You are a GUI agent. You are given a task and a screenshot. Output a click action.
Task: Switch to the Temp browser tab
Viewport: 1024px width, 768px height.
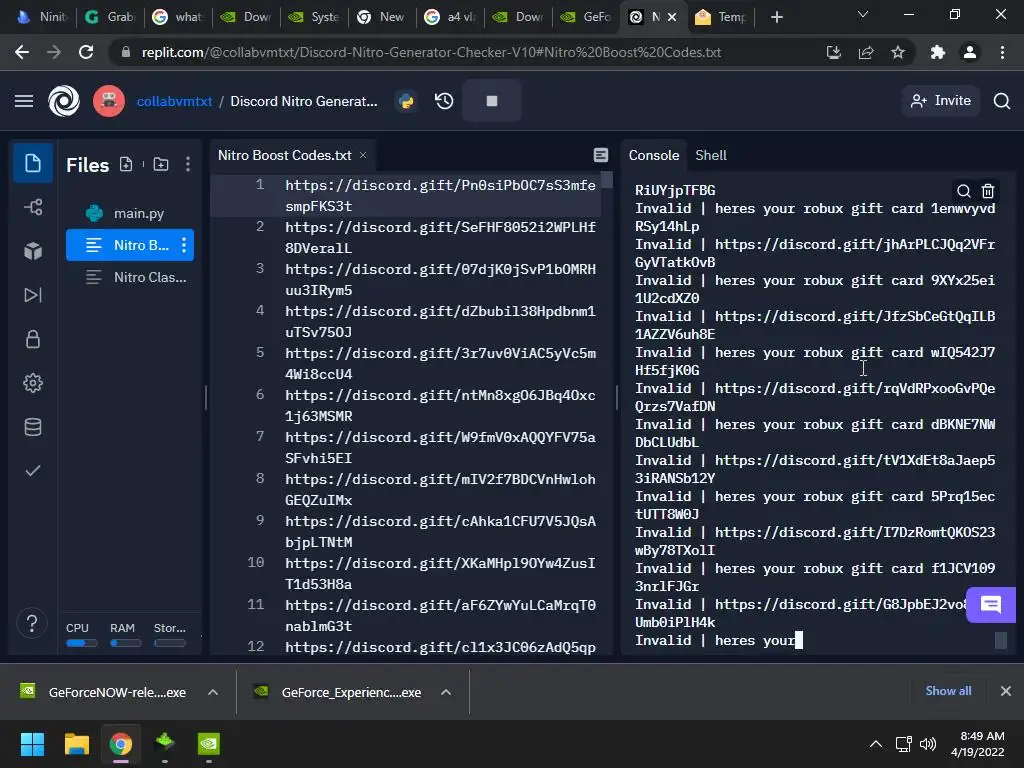coord(721,17)
